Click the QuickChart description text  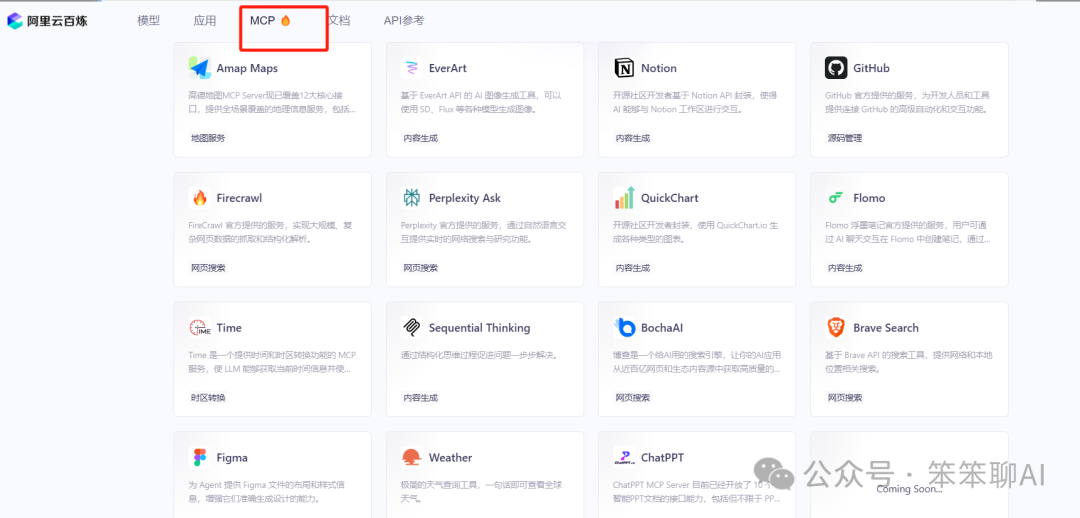coord(696,232)
